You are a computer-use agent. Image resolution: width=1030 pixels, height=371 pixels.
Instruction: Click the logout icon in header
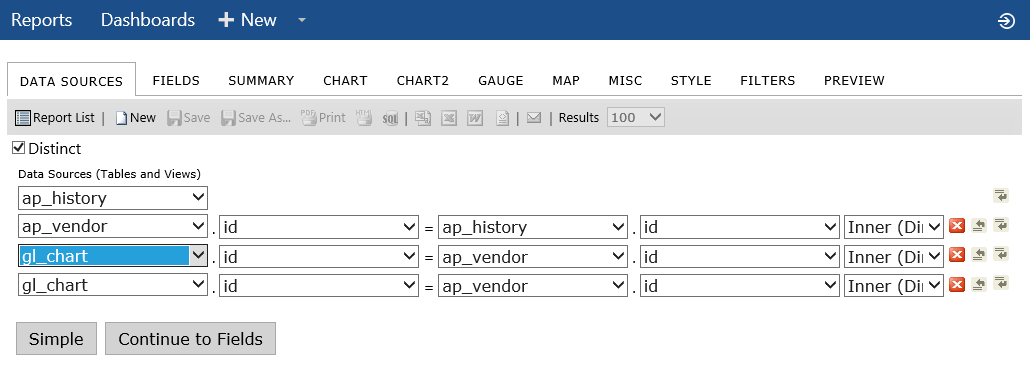[x=1006, y=20]
